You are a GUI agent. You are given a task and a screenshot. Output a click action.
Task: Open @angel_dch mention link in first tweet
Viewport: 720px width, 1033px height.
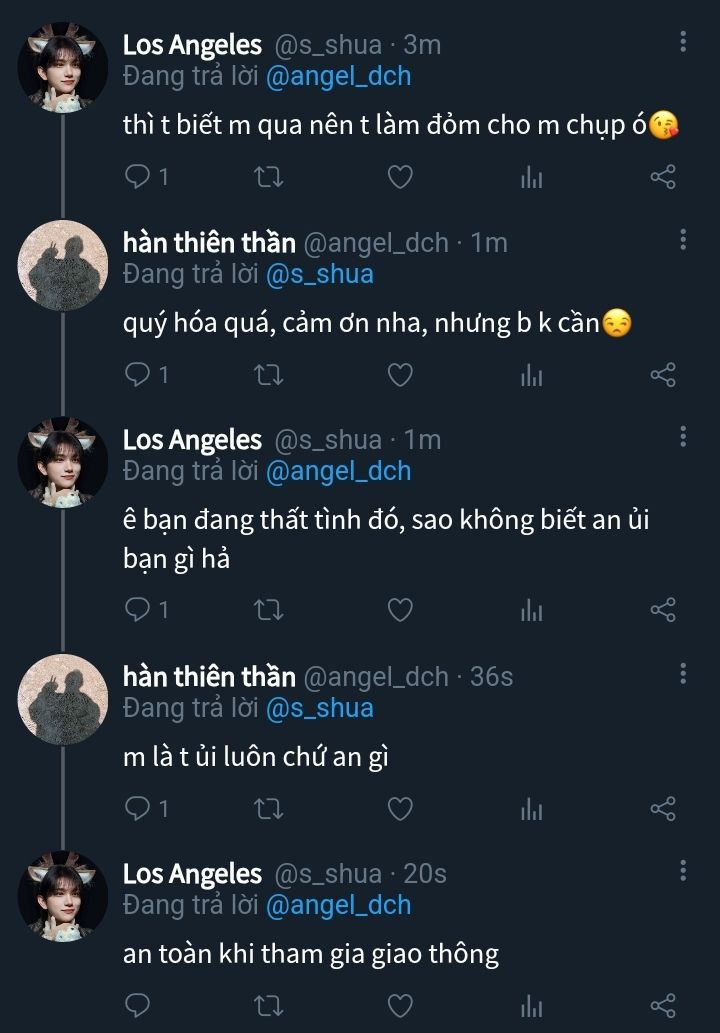pyautogui.click(x=338, y=76)
